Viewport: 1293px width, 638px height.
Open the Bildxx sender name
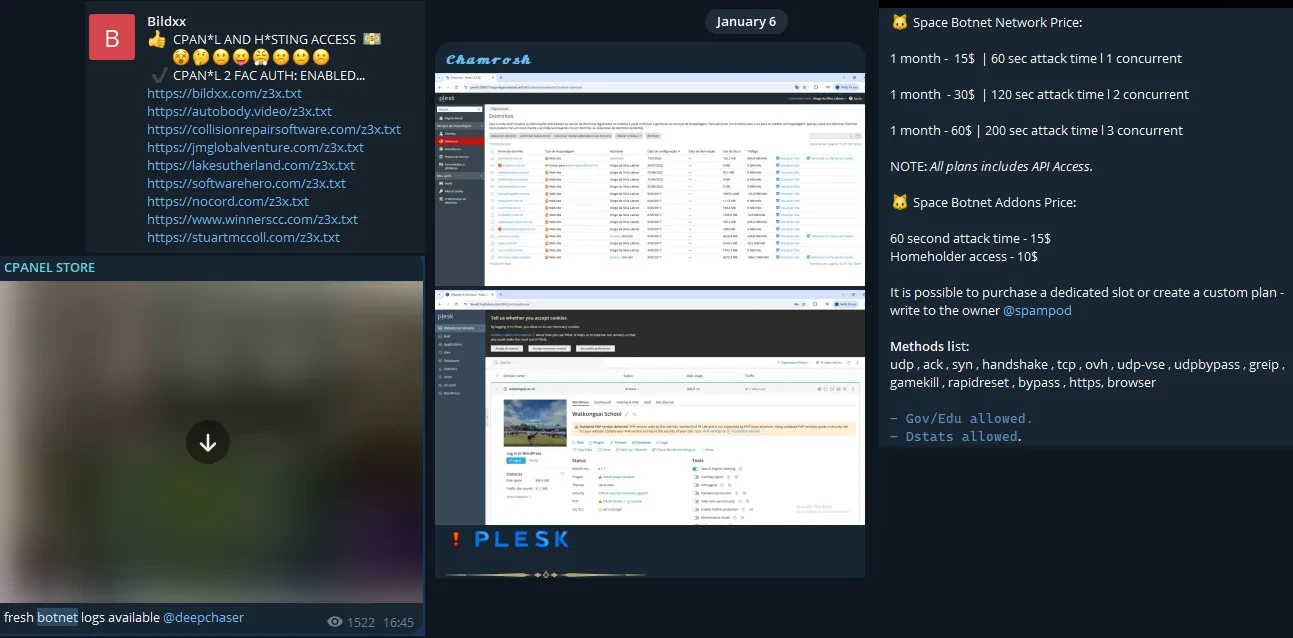point(166,21)
